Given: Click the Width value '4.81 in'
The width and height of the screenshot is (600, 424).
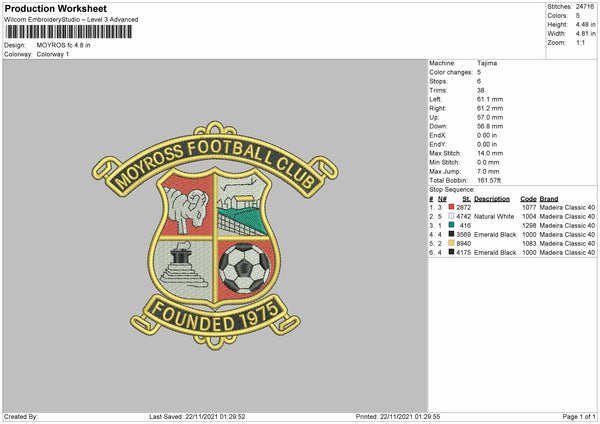Looking at the screenshot, I should click(x=585, y=34).
